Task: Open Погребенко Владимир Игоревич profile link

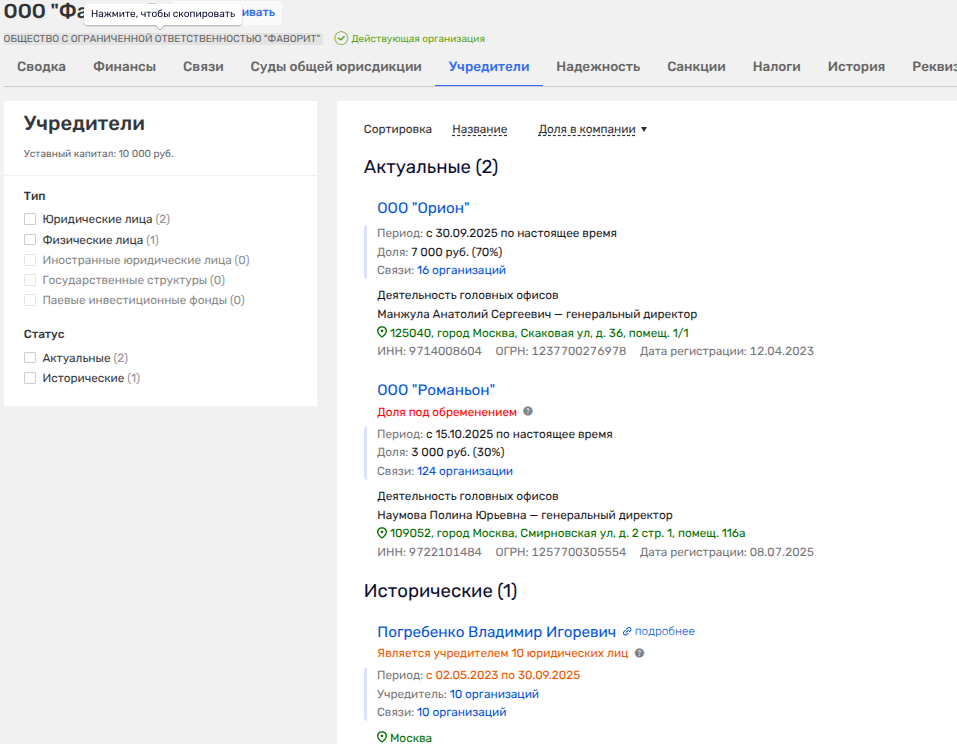Action: click(496, 632)
